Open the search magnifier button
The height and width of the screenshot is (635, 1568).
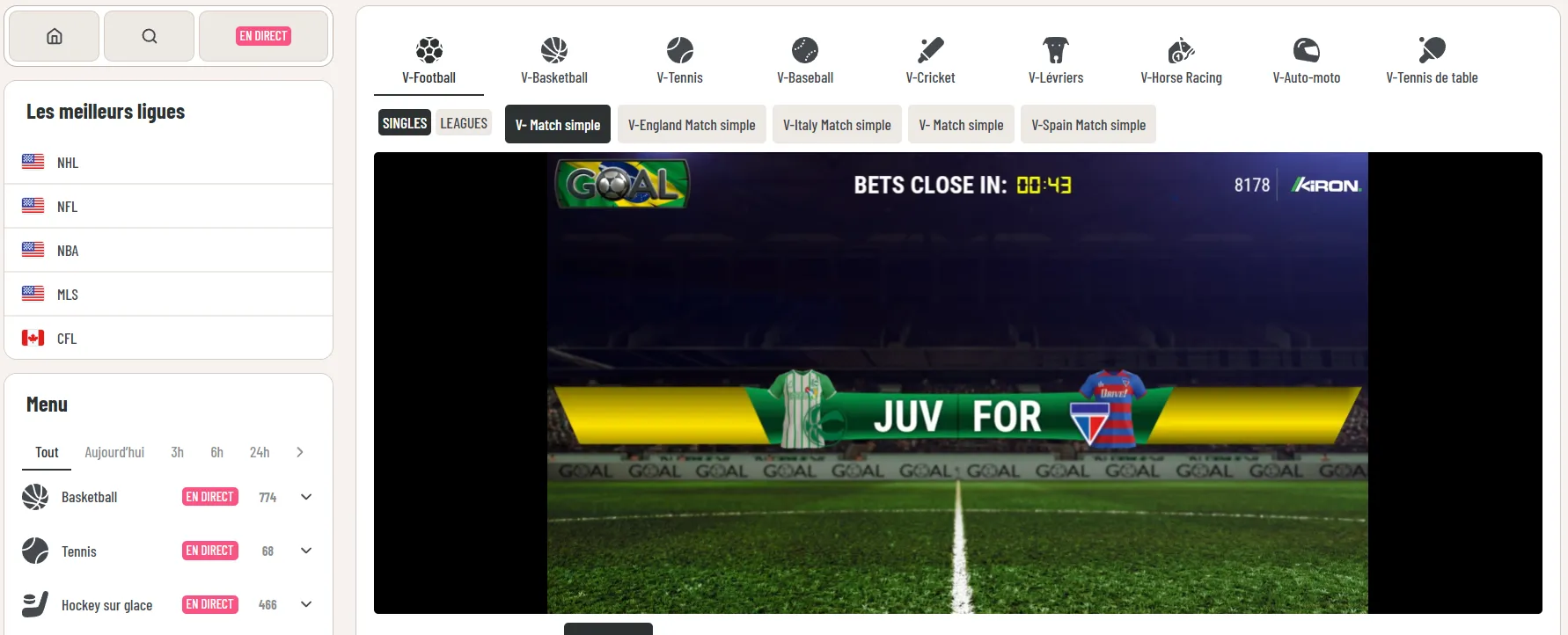[150, 36]
